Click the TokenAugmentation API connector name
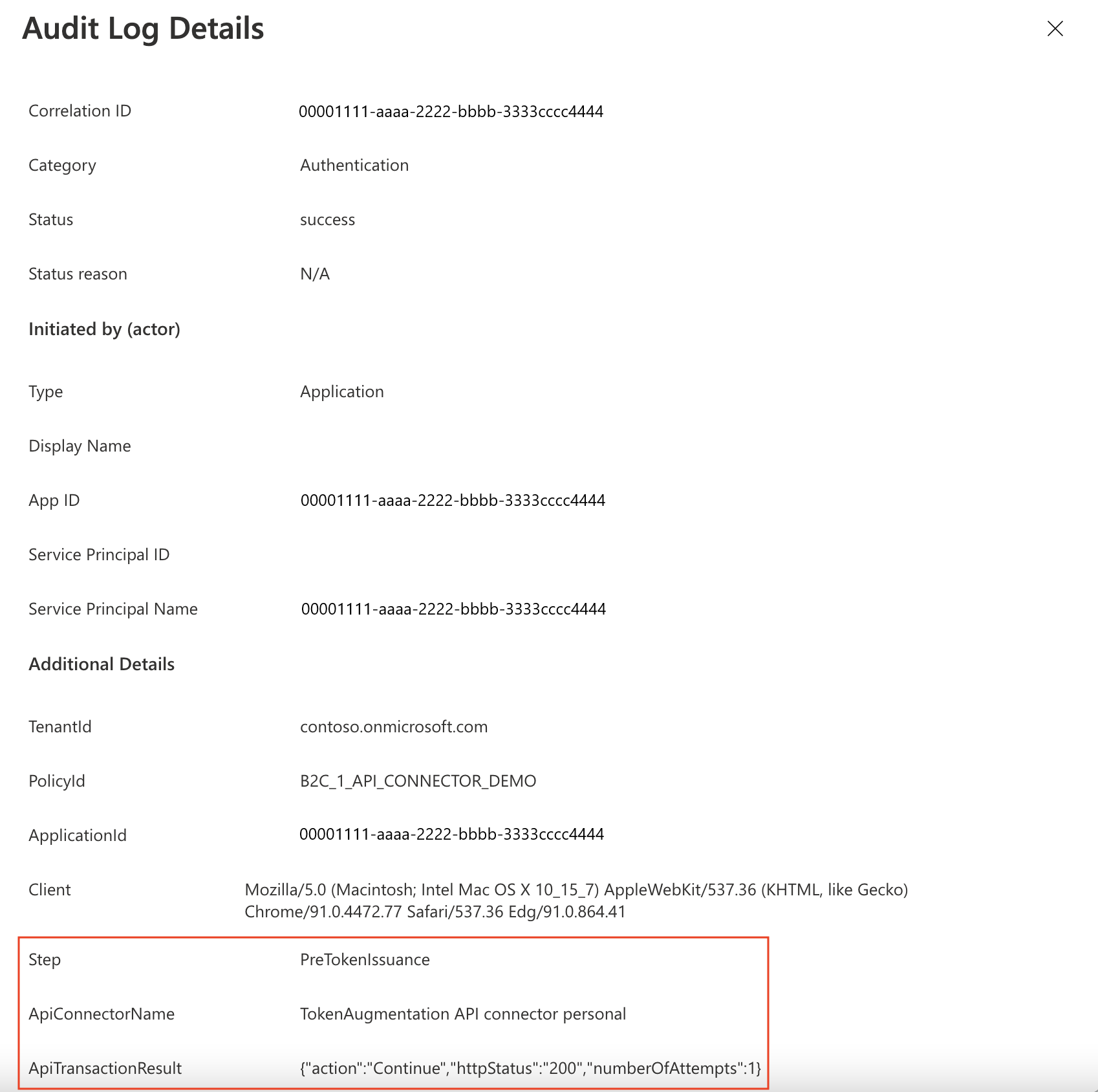 coord(463,1014)
